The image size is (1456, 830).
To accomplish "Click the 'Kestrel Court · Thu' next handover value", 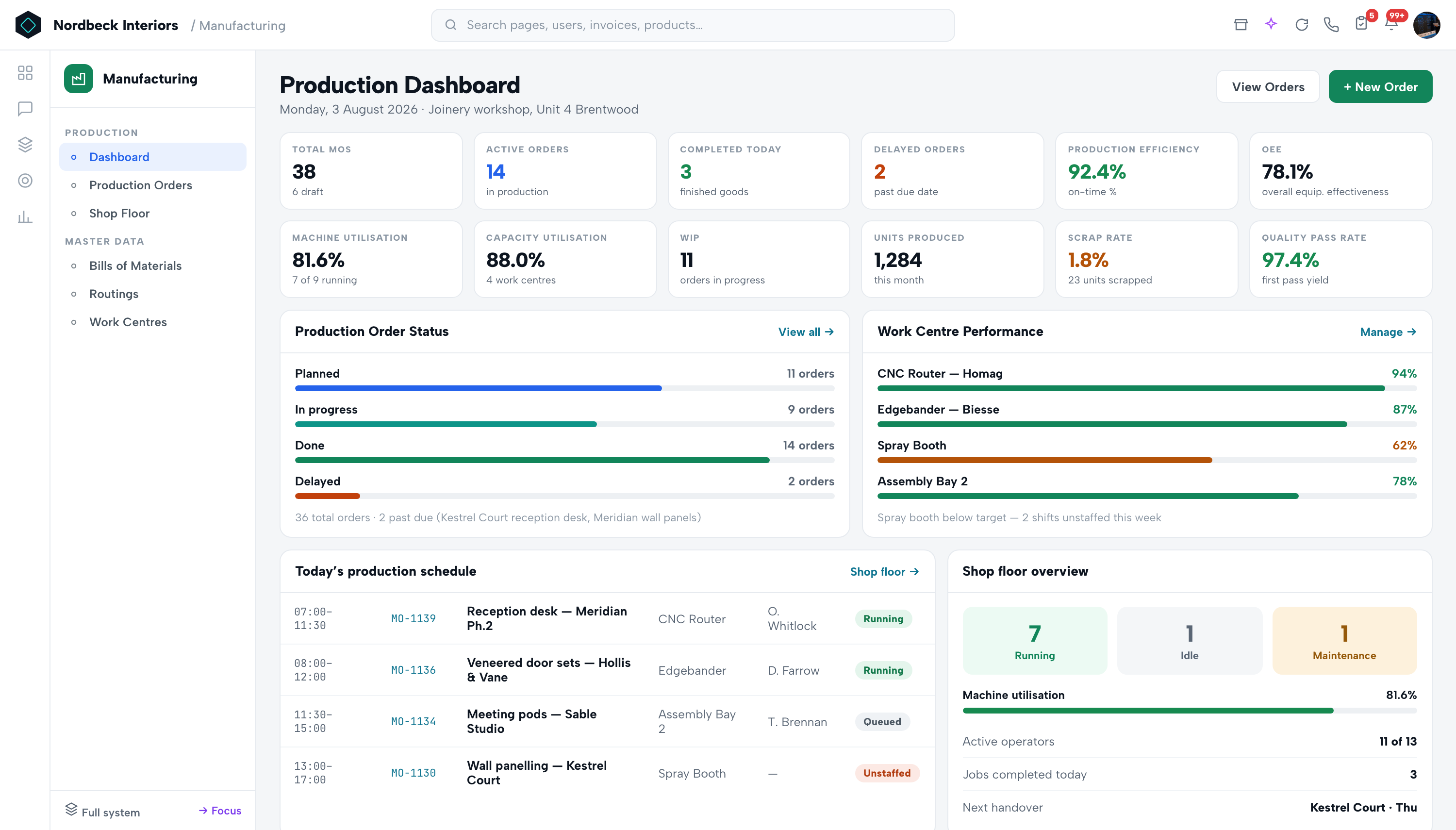I will point(1363,807).
